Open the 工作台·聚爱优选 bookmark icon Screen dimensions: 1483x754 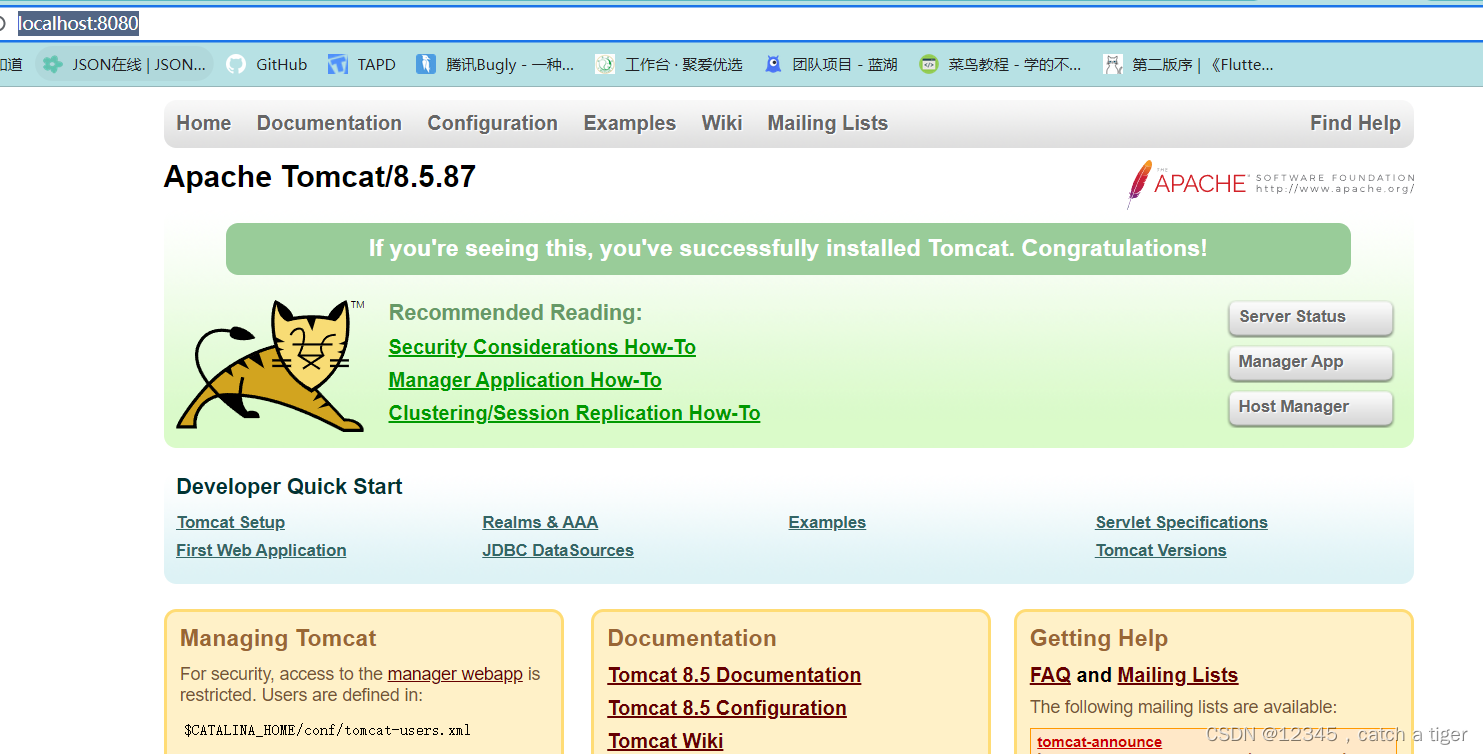pyautogui.click(x=604, y=64)
